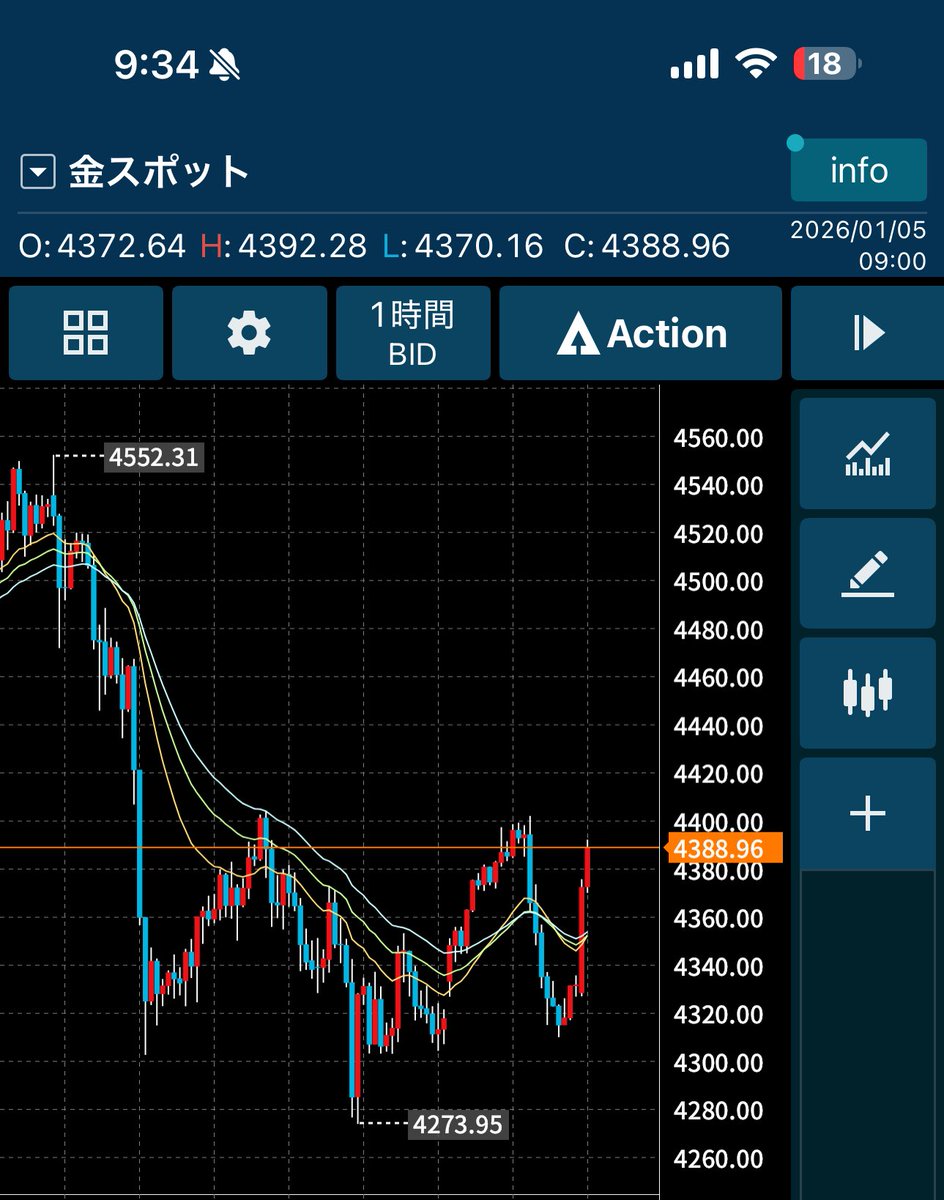Select the drawing pencil tool
Screen dimensions: 944x1200
pos(868,574)
